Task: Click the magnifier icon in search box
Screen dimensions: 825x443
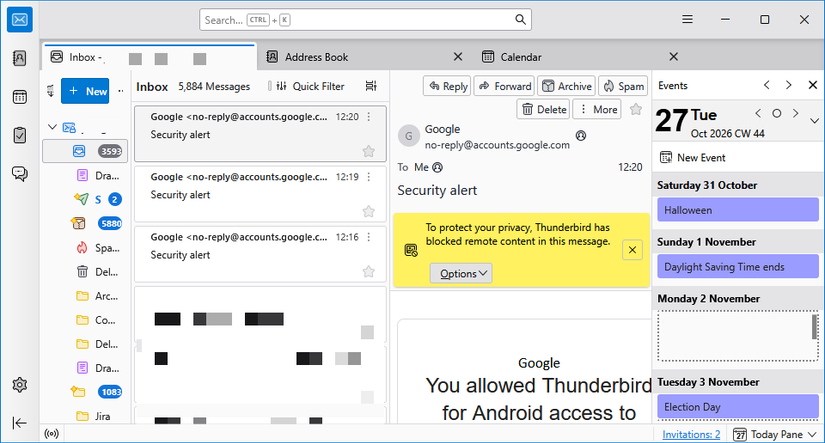Action: coord(520,19)
